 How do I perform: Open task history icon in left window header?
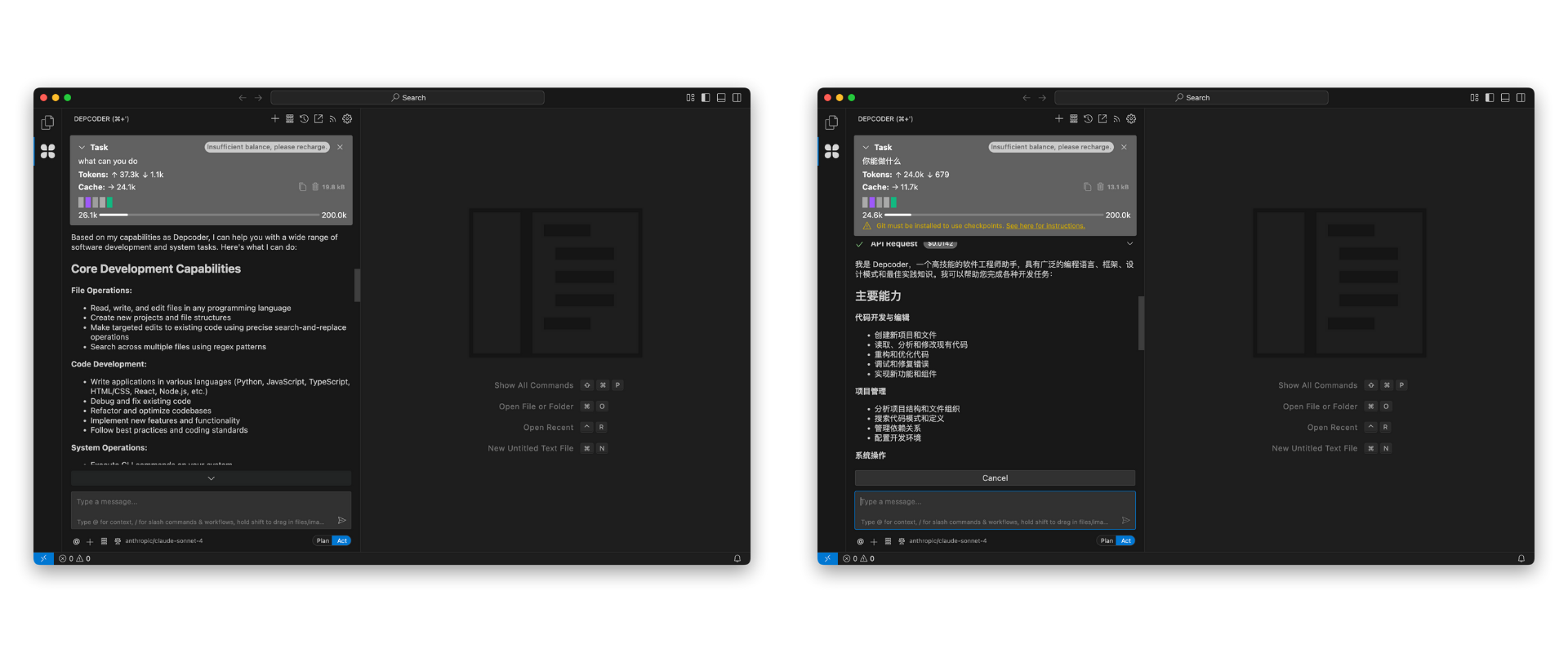[304, 118]
